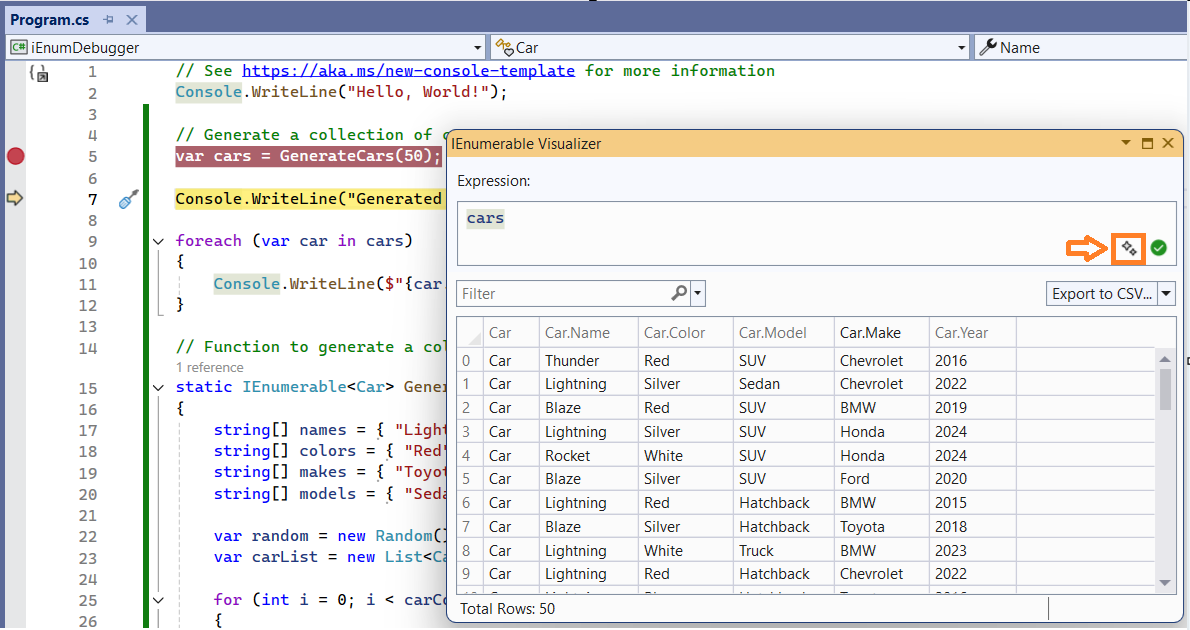
Task: Click the Copilot sparkle icon in Expression box
Action: [1129, 248]
